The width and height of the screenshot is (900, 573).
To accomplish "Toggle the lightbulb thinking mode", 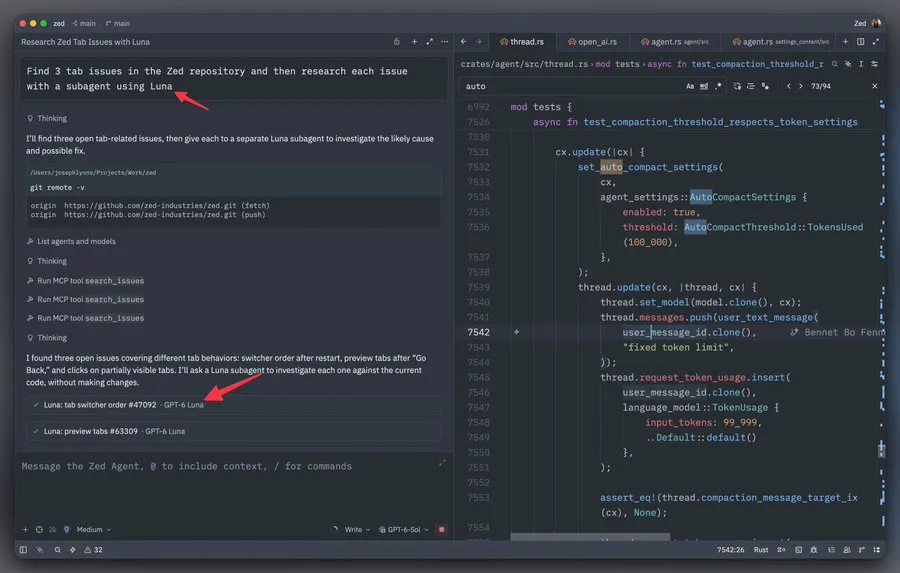I will click(x=67, y=529).
